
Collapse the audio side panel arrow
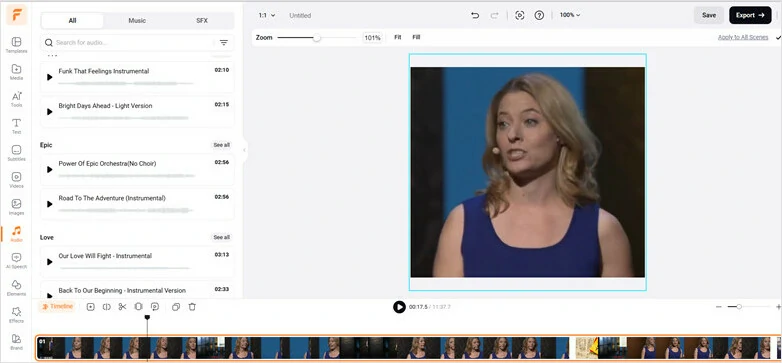[244, 150]
